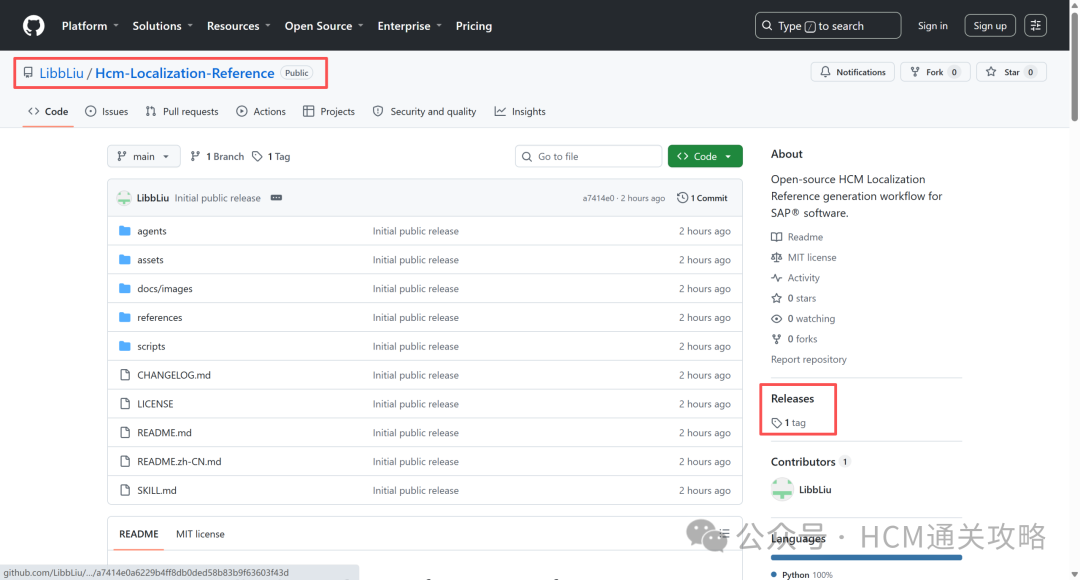
Task: Open the Projects tab
Action: pos(329,112)
